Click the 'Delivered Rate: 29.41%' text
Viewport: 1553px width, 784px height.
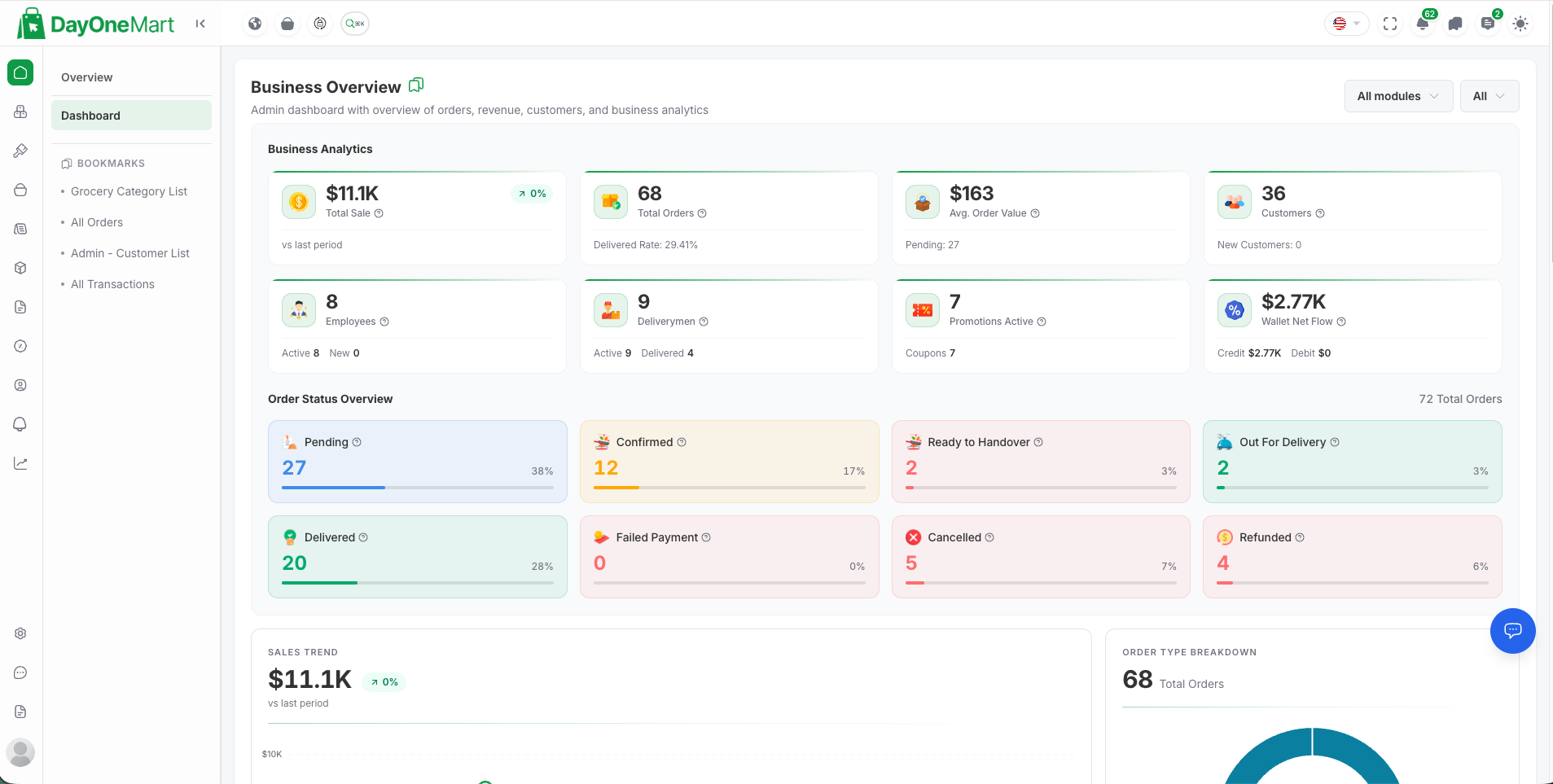(x=646, y=245)
